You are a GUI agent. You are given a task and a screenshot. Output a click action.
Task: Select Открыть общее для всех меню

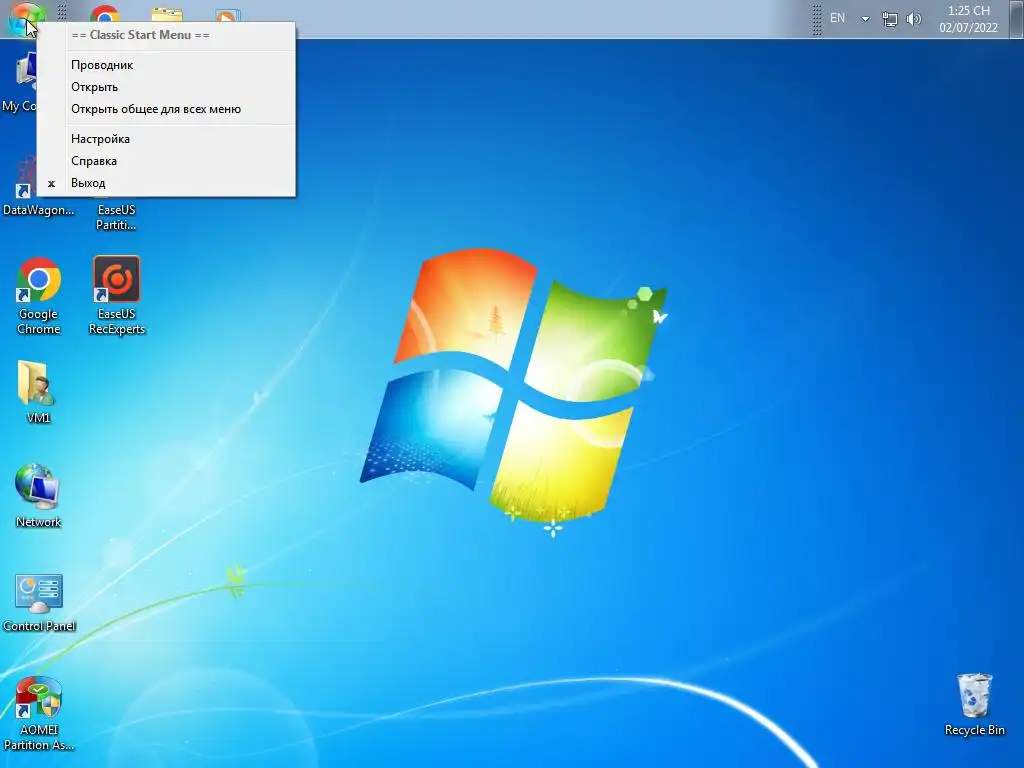[x=167, y=109]
